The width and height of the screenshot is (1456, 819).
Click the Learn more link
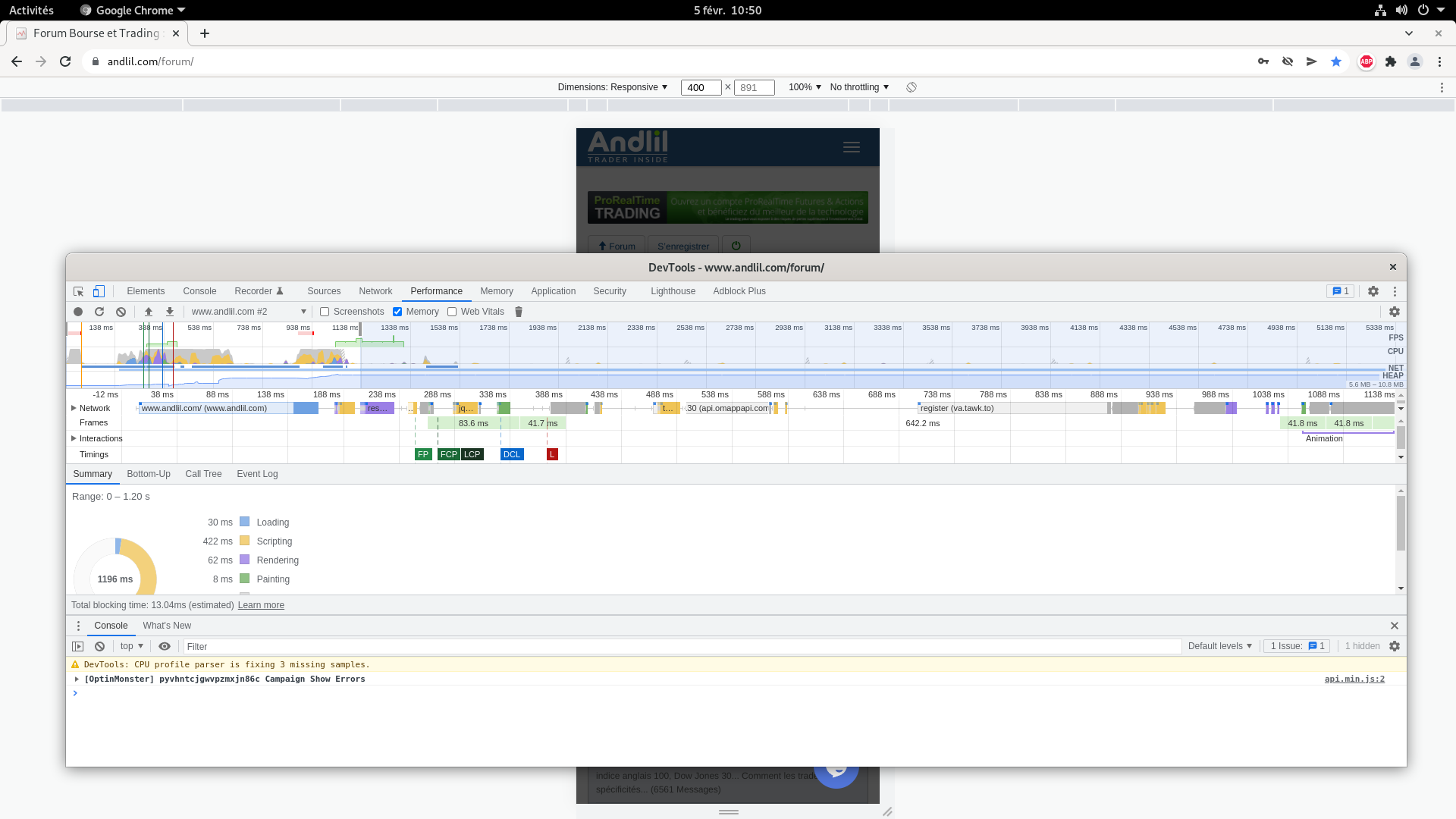point(261,605)
